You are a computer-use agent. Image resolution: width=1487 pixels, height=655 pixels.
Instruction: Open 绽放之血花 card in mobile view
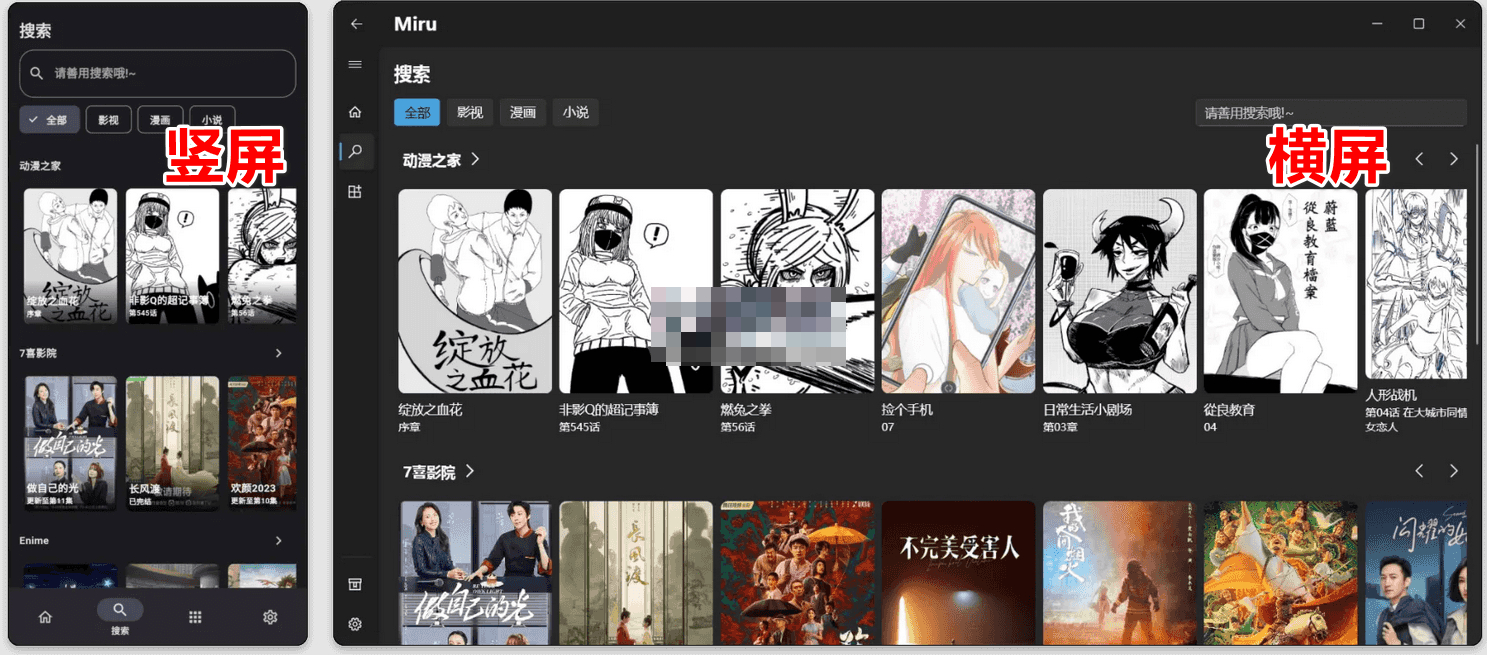click(x=70, y=256)
